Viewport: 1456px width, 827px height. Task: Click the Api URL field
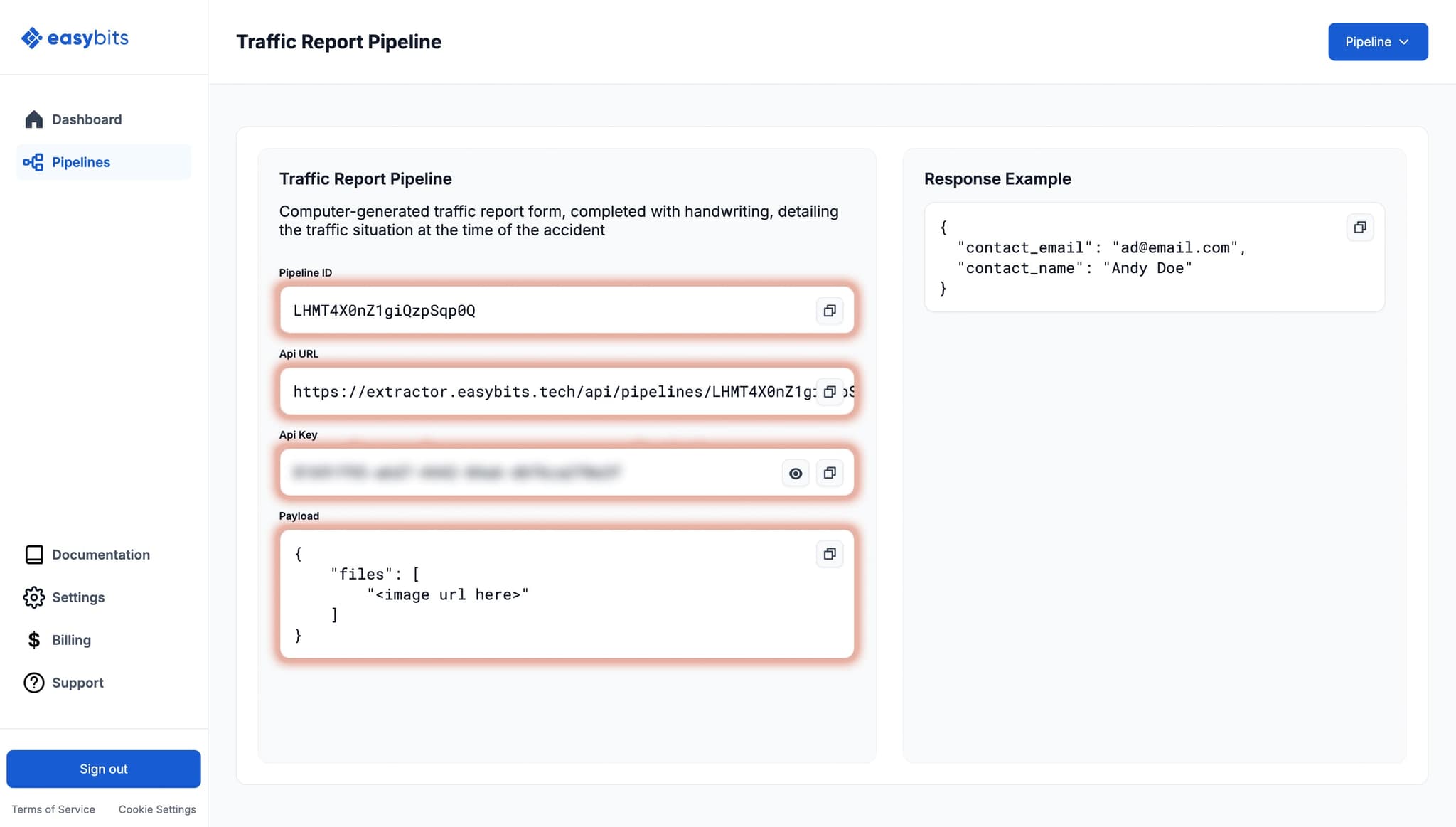[567, 391]
